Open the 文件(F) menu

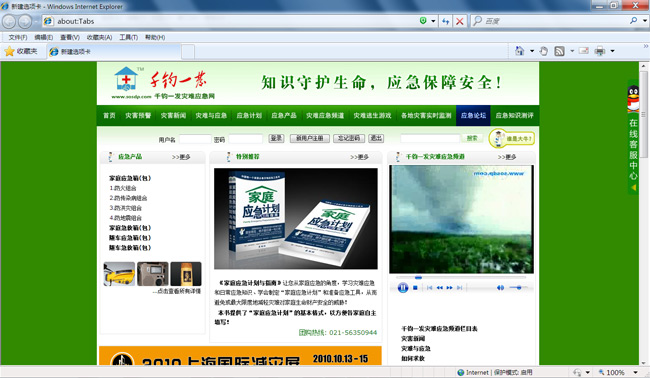pos(18,37)
